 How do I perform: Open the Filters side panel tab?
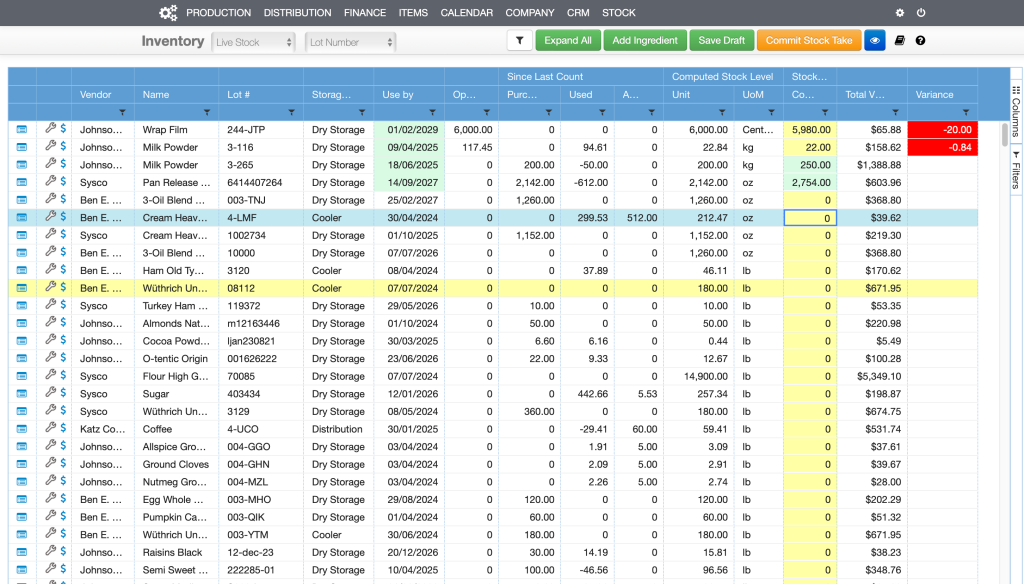click(x=1016, y=170)
